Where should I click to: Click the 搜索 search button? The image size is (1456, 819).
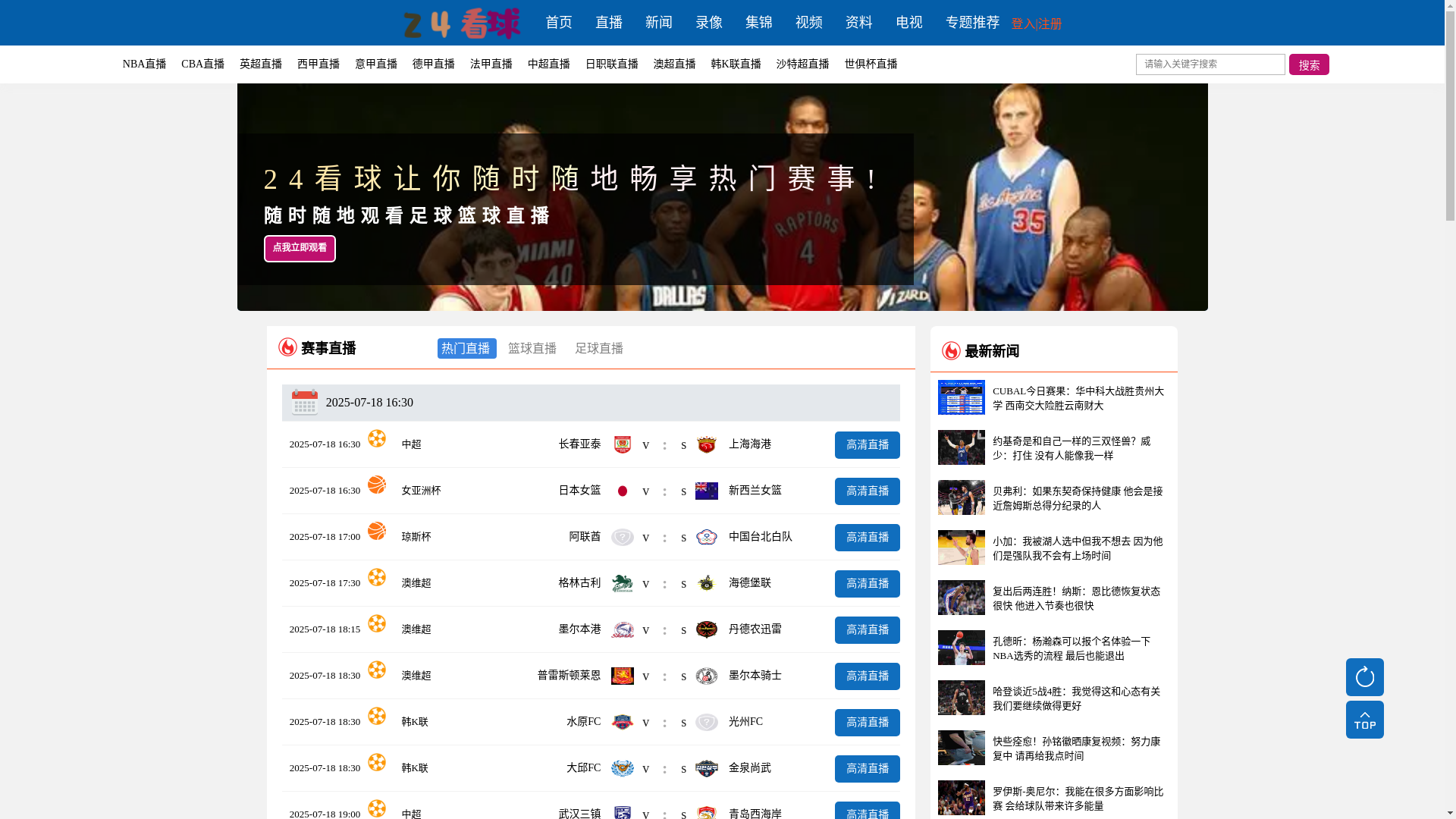[x=1309, y=64]
